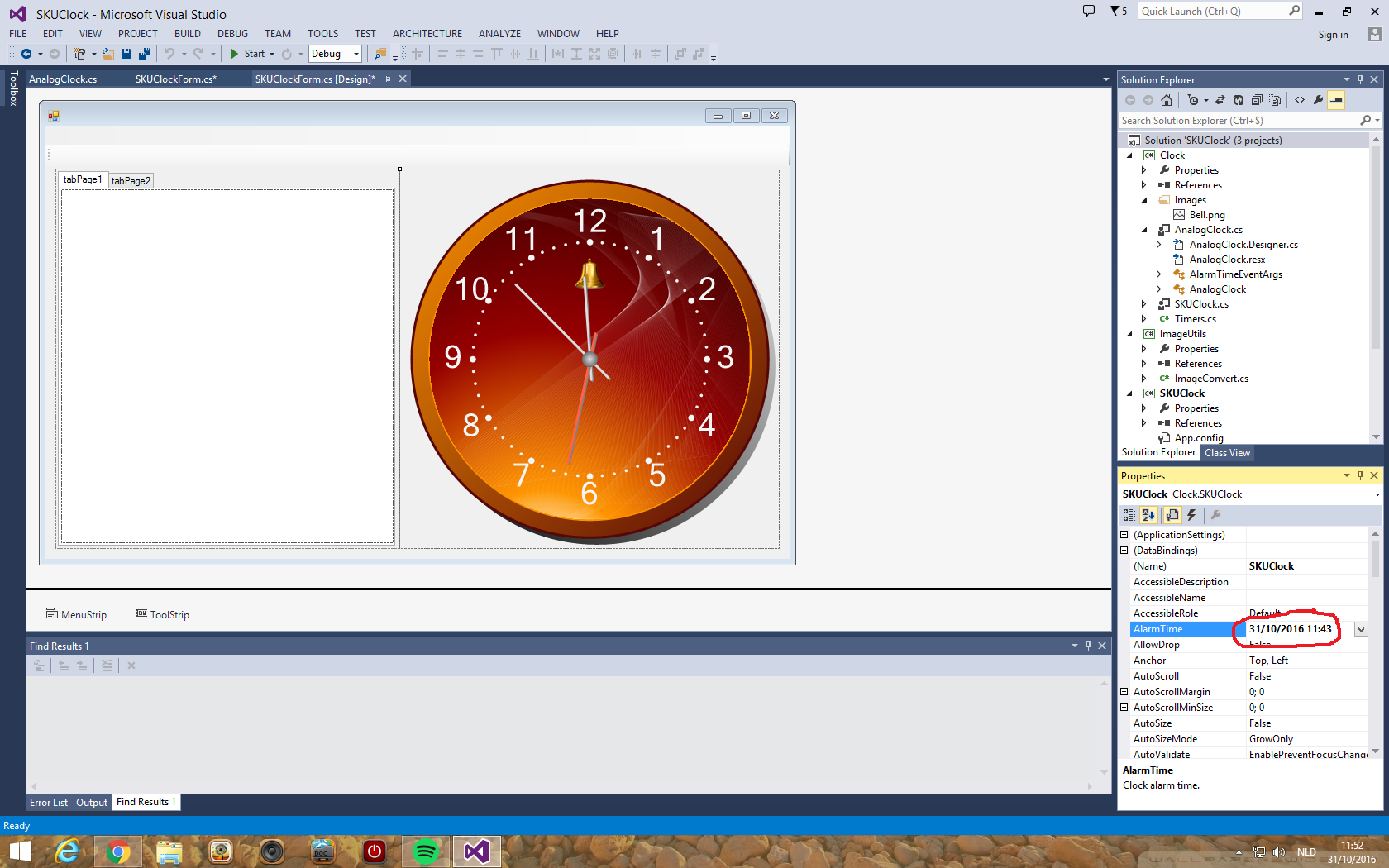The width and height of the screenshot is (1389, 868).
Task: Open the BUILD menu
Action: click(187, 34)
